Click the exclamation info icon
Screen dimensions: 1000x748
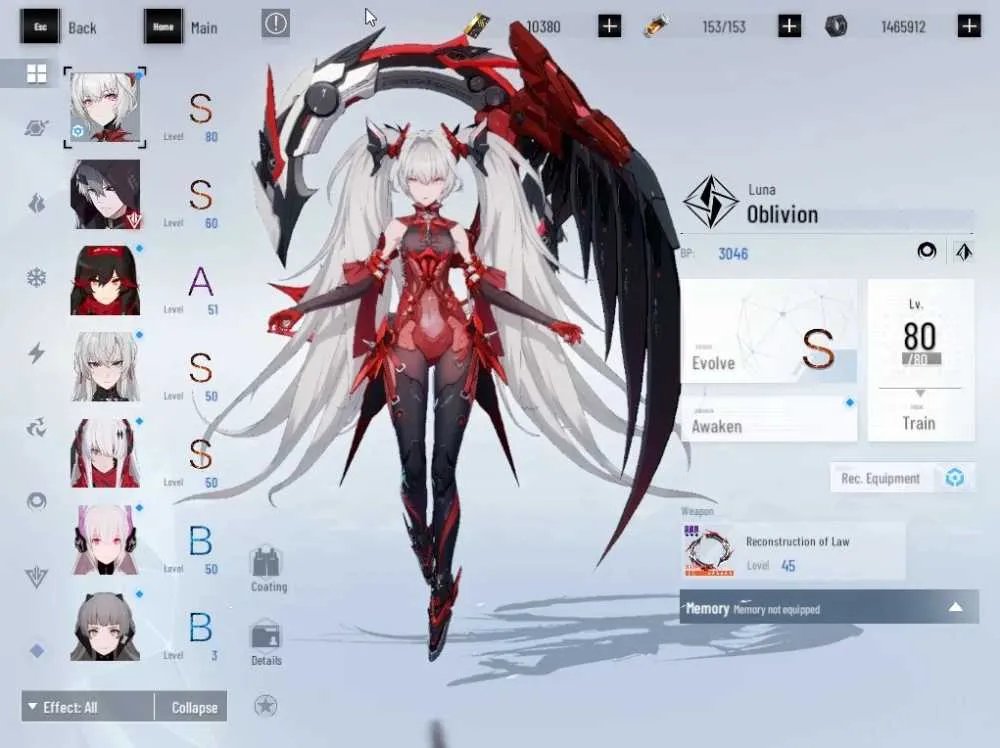pos(276,24)
